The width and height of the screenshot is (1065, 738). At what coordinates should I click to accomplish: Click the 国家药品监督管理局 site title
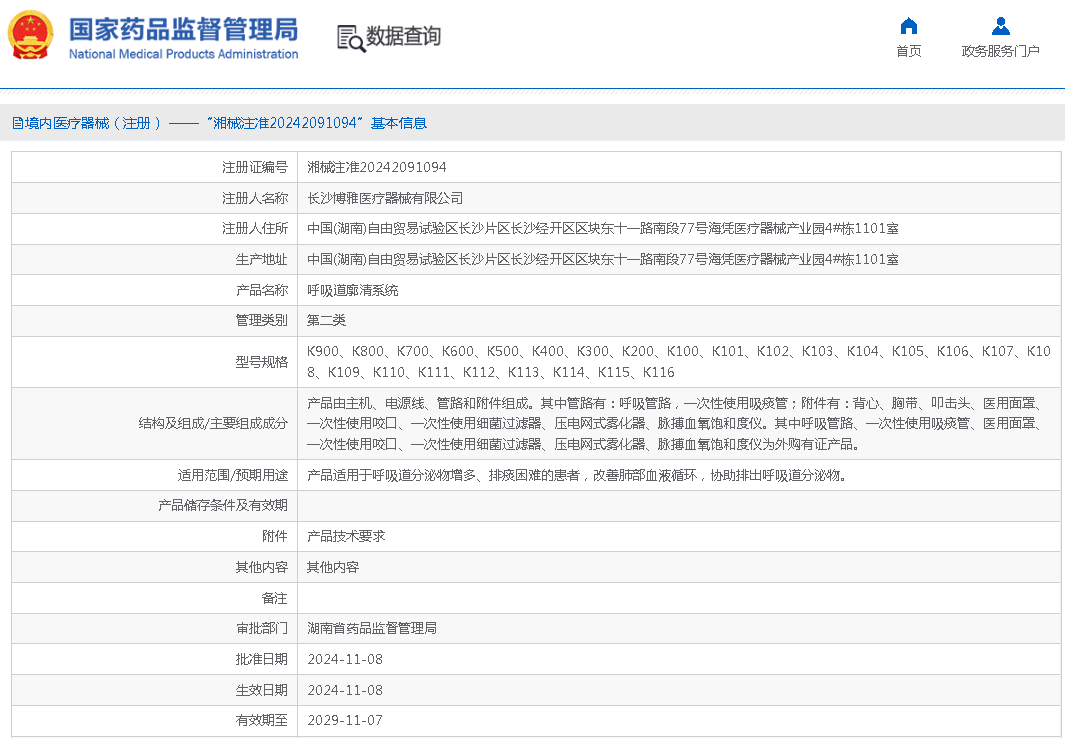pos(183,27)
